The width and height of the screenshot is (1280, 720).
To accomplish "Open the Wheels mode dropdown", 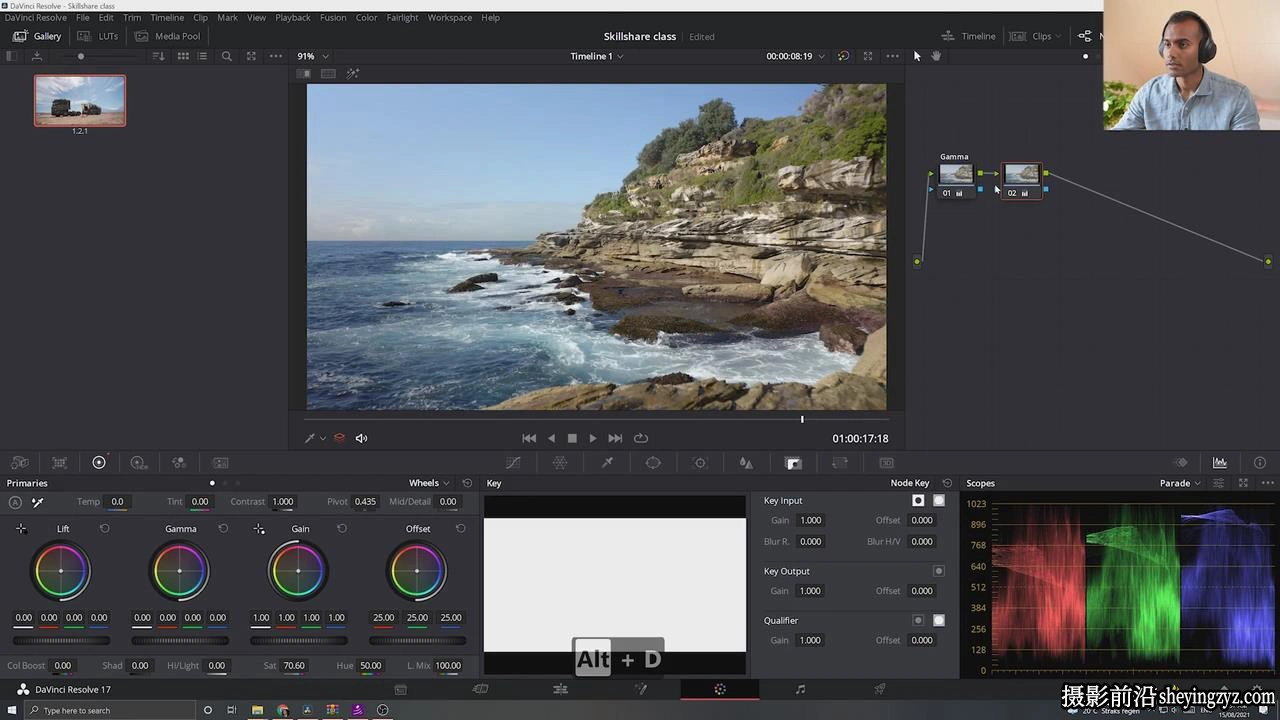I will pos(429,483).
